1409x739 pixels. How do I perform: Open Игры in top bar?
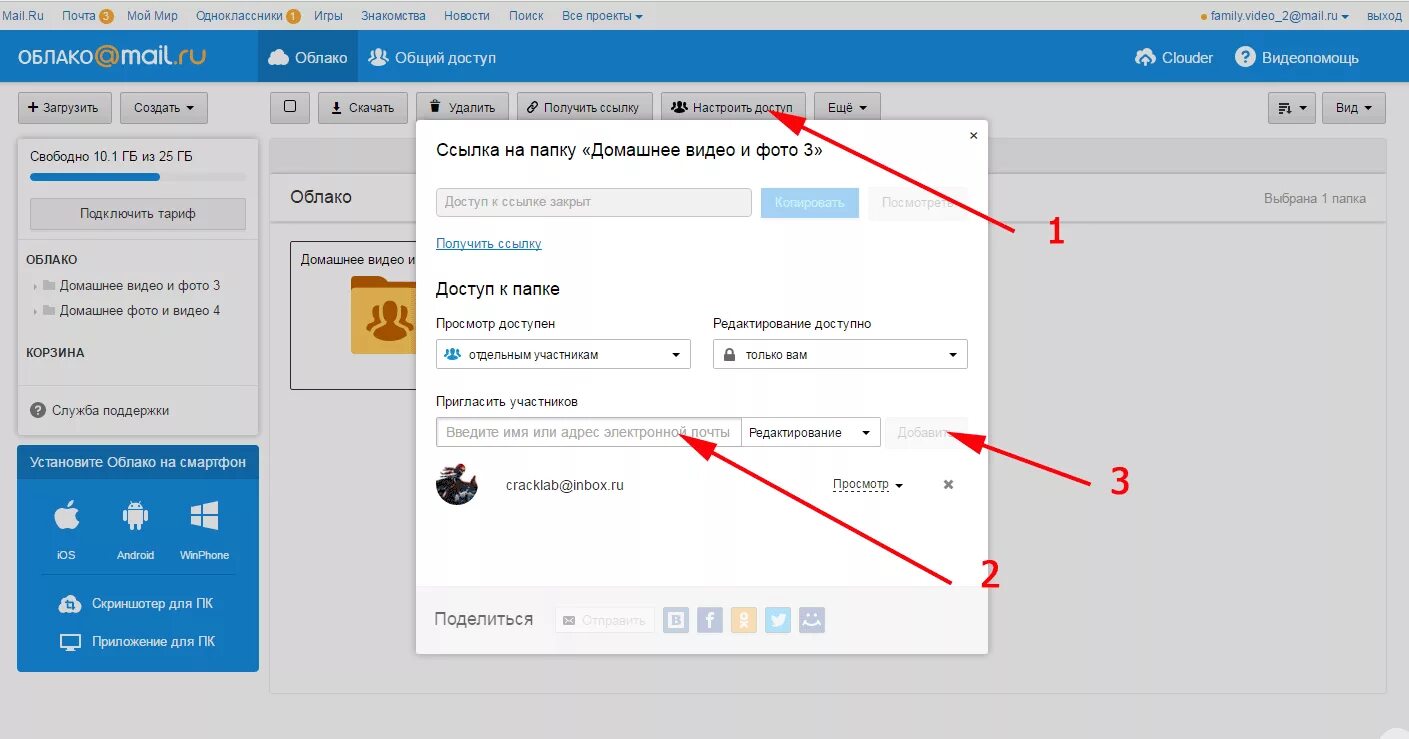click(x=328, y=16)
